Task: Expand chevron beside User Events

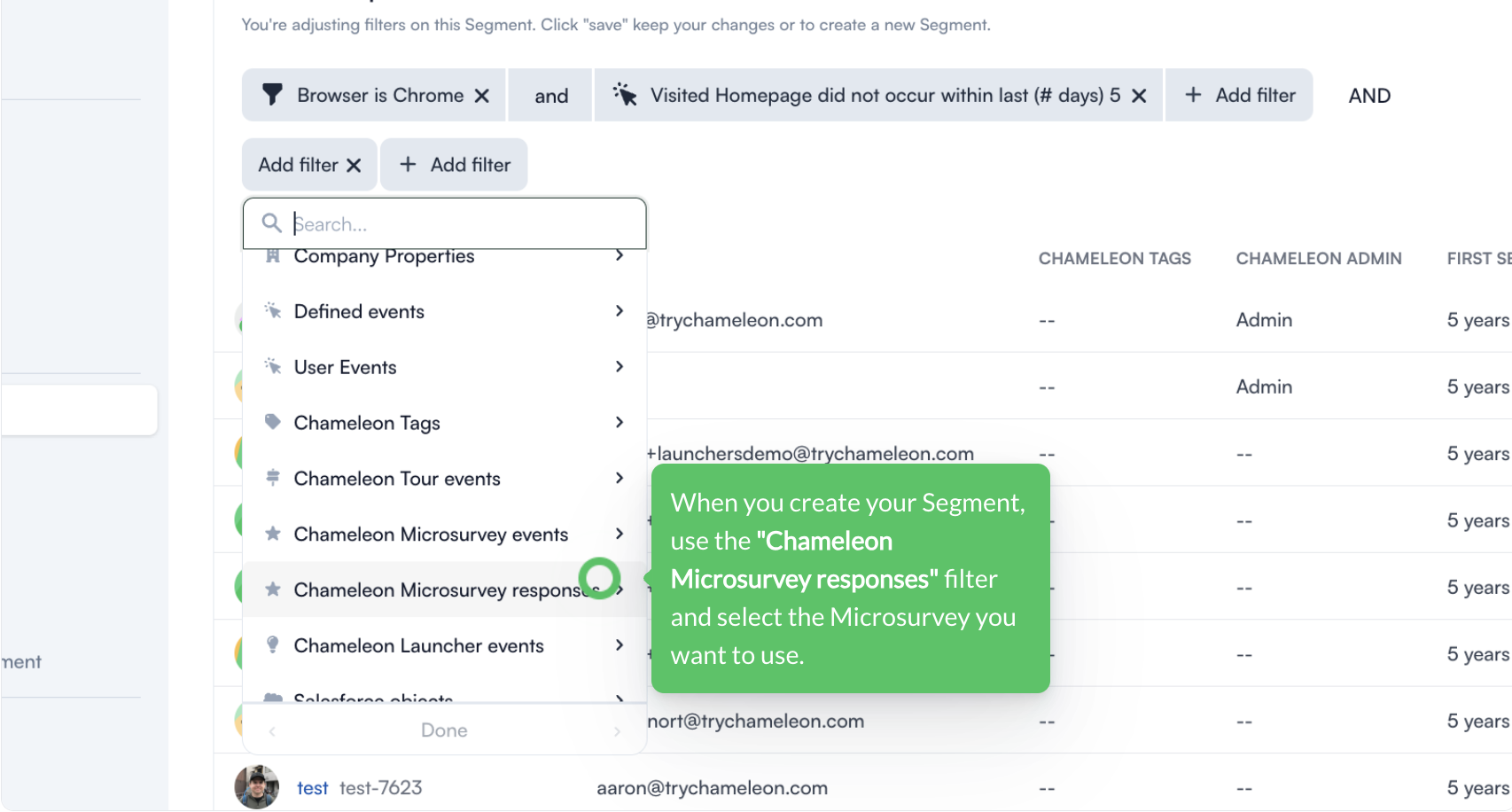Action: tap(620, 367)
